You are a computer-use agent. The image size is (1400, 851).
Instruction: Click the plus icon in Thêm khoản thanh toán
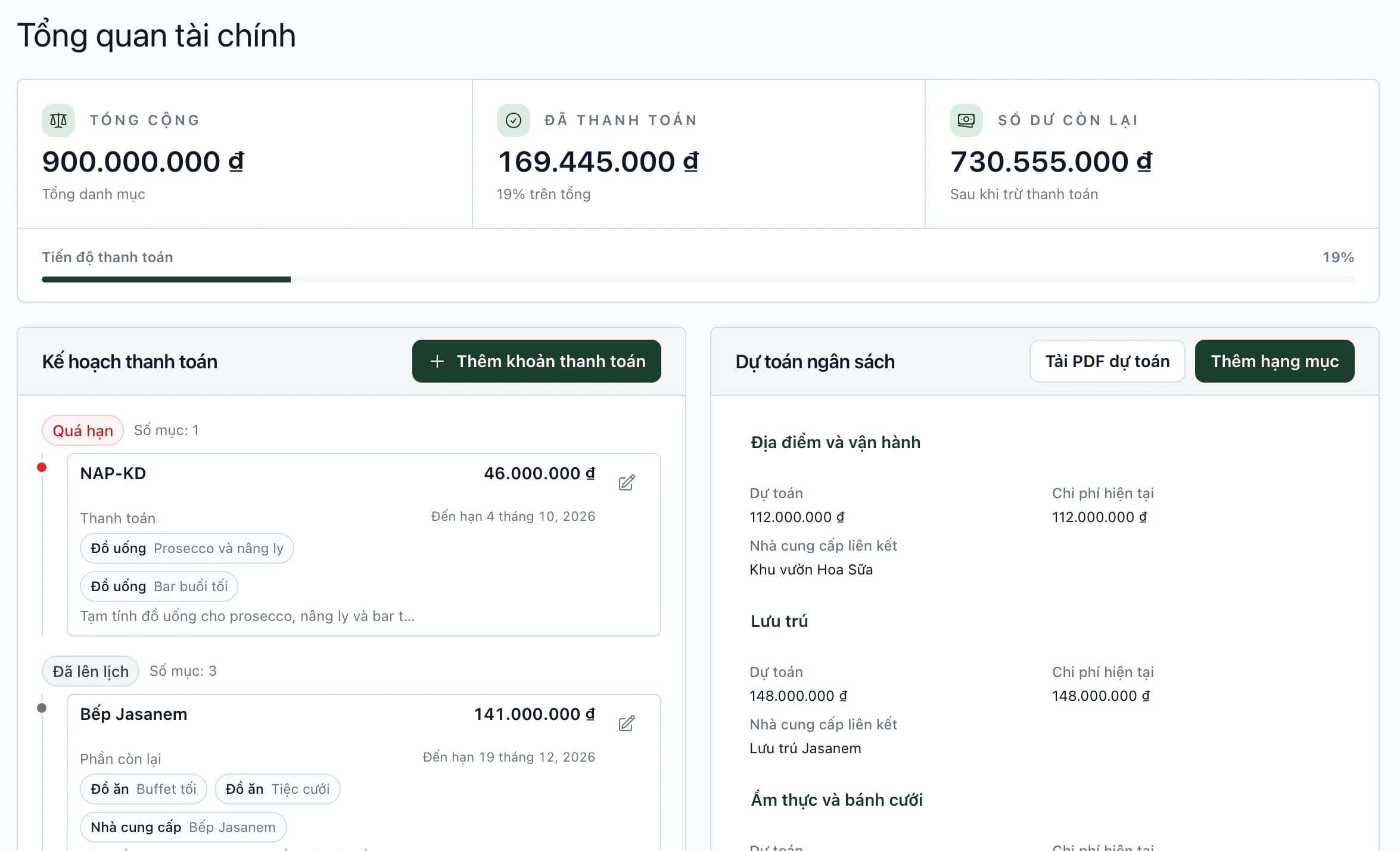pos(437,361)
